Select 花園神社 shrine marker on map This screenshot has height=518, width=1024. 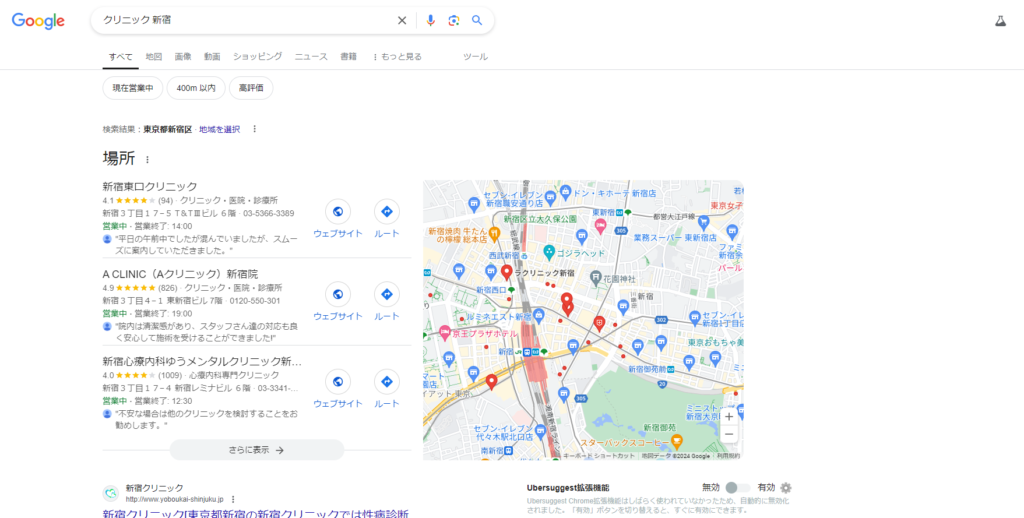pos(596,278)
